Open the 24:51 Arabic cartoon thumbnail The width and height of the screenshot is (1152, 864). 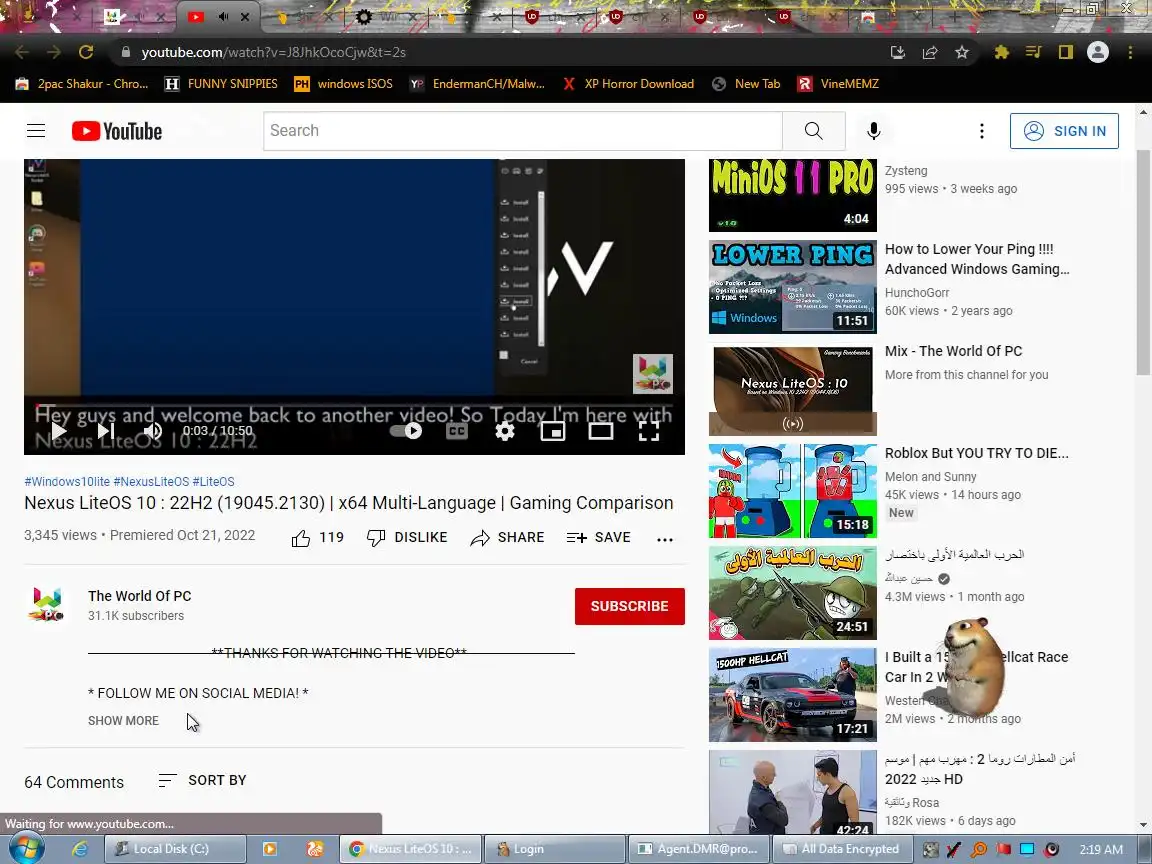click(793, 593)
